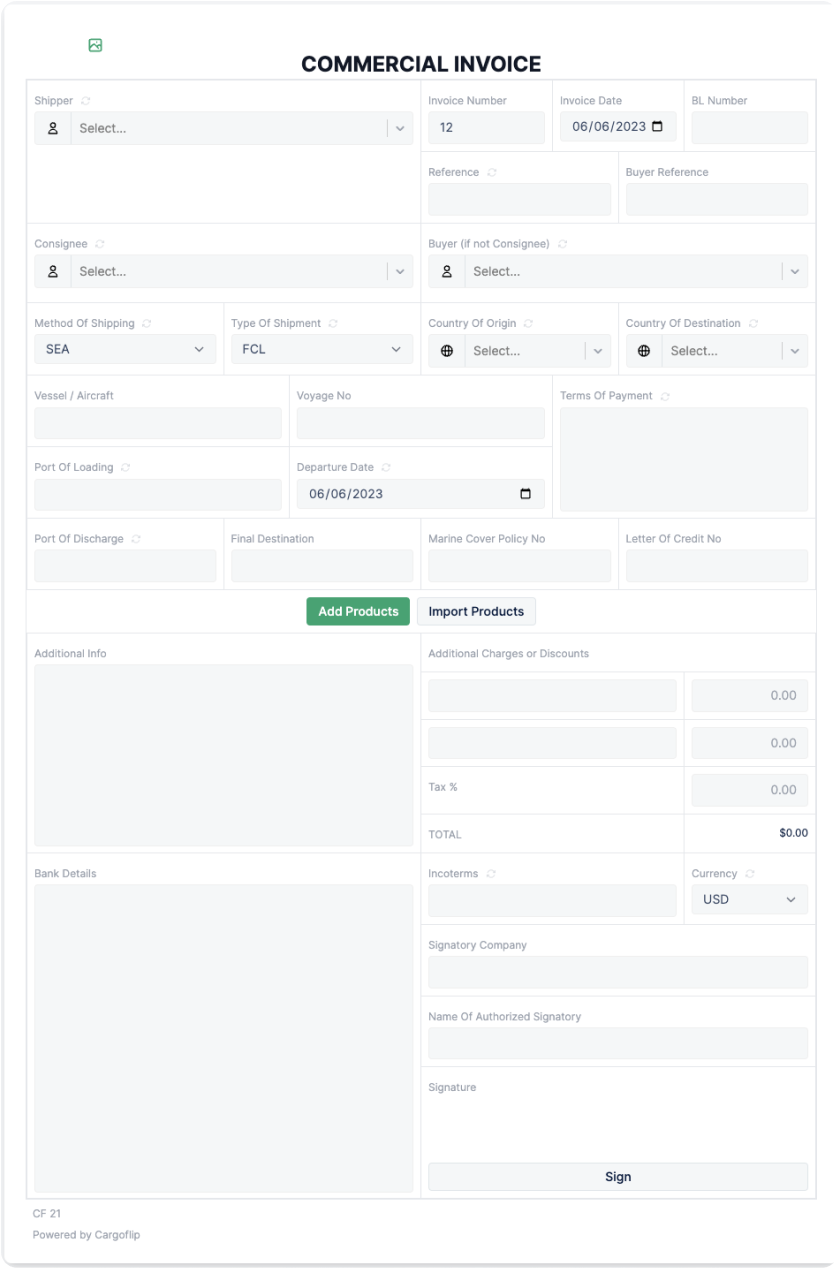Click the refresh icon beside Incoterms
The height and width of the screenshot is (1269, 840).
click(x=491, y=873)
